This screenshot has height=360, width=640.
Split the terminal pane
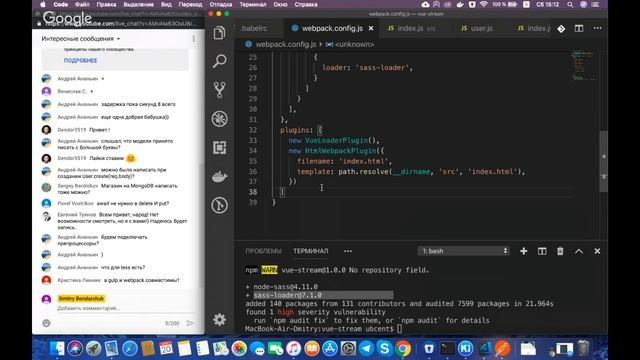coord(542,251)
